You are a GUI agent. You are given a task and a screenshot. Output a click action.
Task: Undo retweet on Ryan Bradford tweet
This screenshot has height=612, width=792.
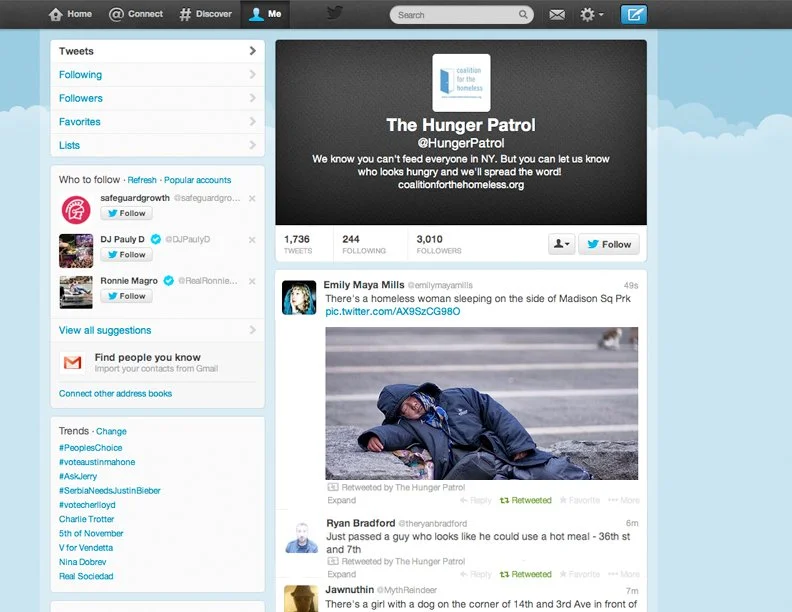click(x=525, y=574)
